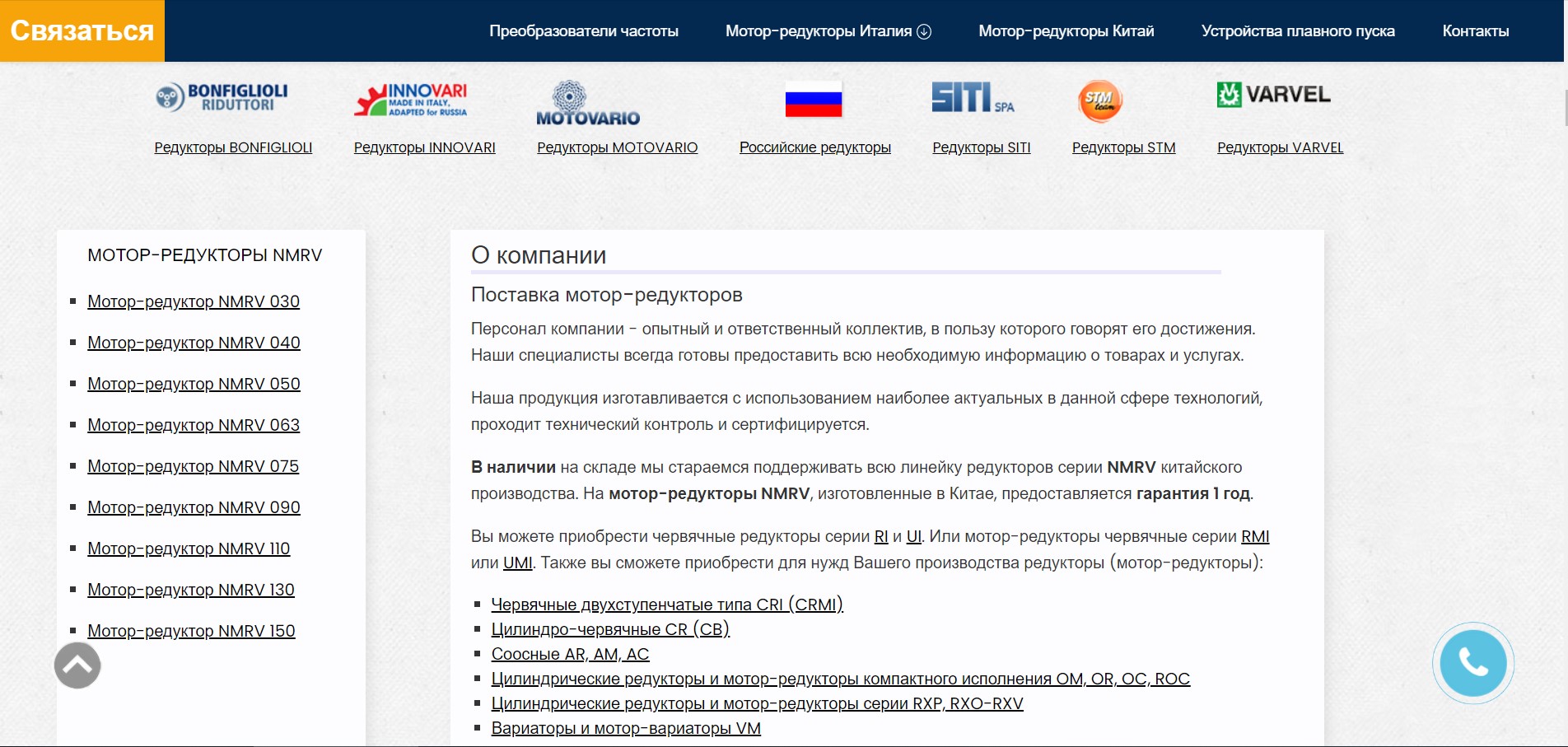Click the orange STM team logo
1568x747 pixels.
(1100, 101)
